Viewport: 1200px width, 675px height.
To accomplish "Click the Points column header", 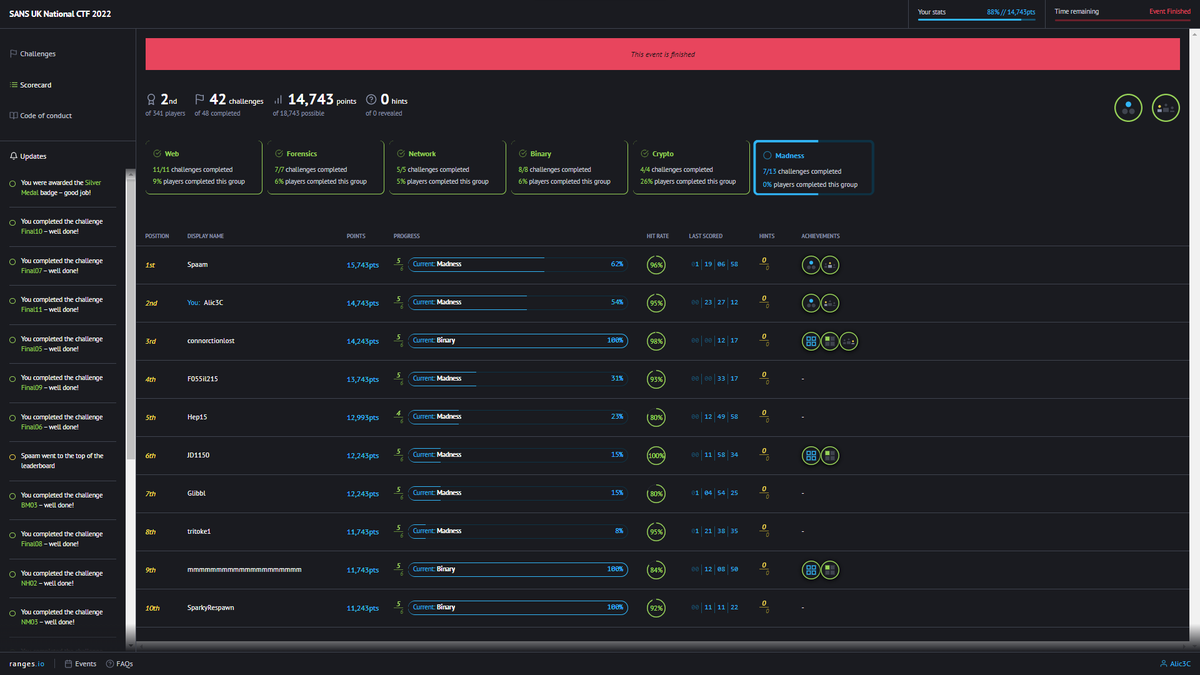I will coord(356,237).
